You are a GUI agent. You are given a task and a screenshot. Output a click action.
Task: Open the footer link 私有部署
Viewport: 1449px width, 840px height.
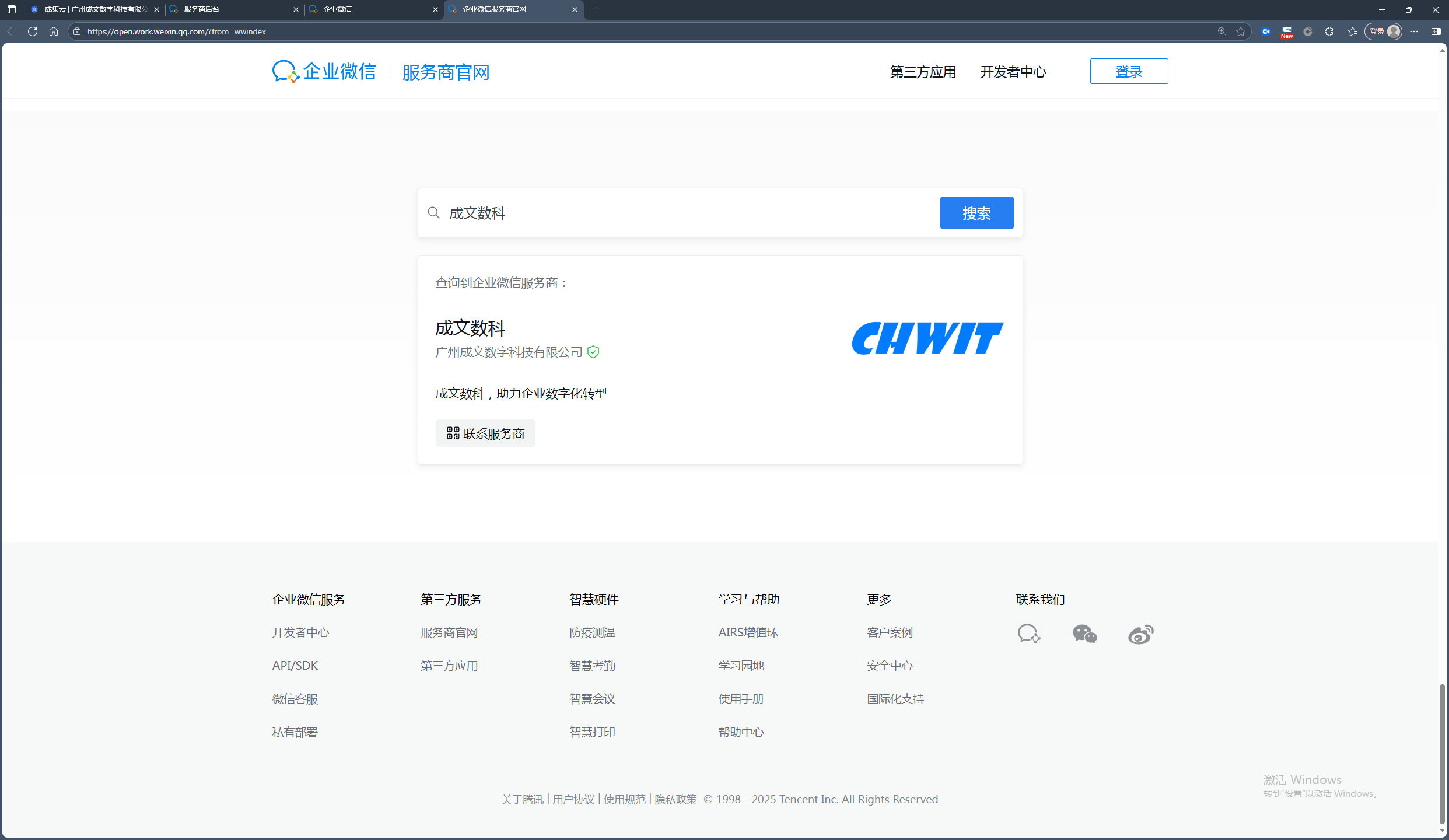pos(295,732)
